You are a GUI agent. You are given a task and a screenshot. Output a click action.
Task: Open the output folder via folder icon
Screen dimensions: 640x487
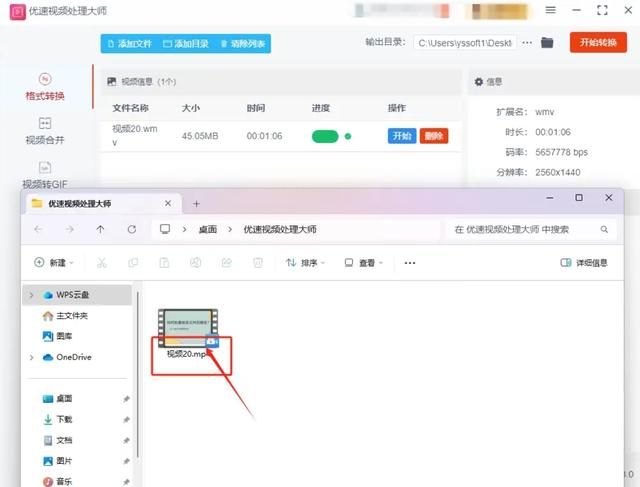(x=547, y=42)
